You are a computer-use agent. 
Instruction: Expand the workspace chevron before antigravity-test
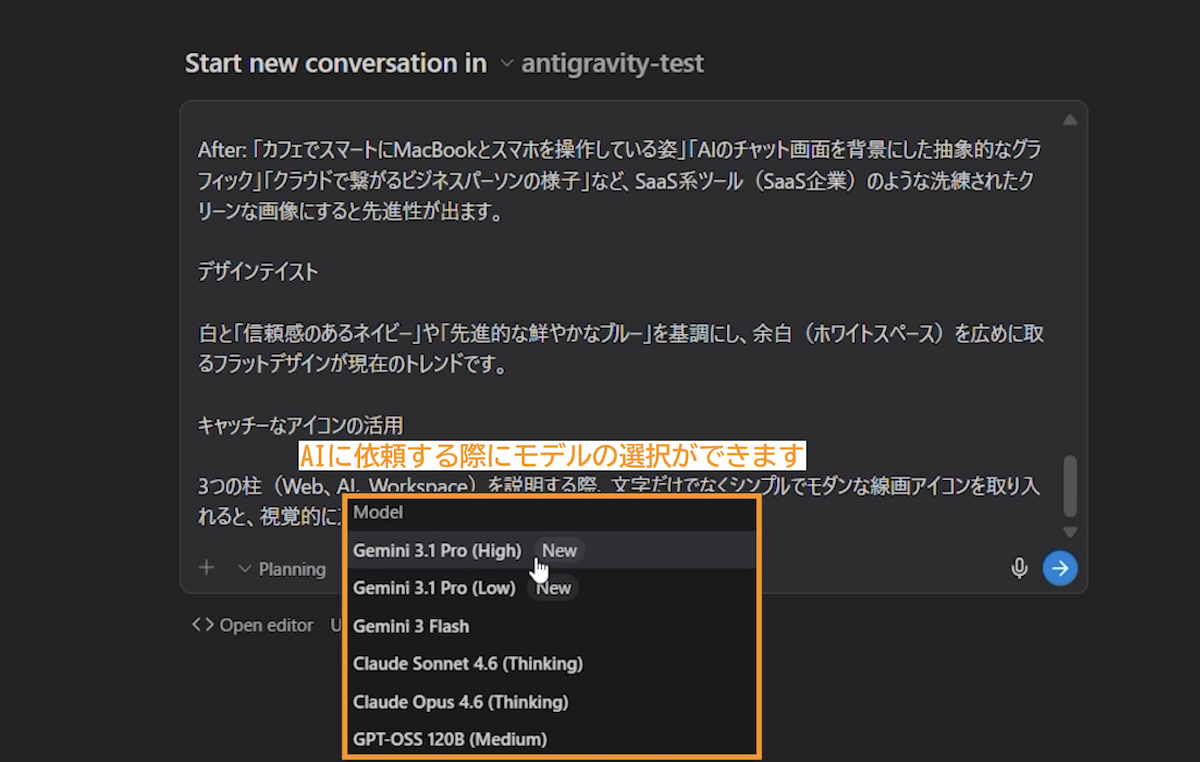coord(506,64)
